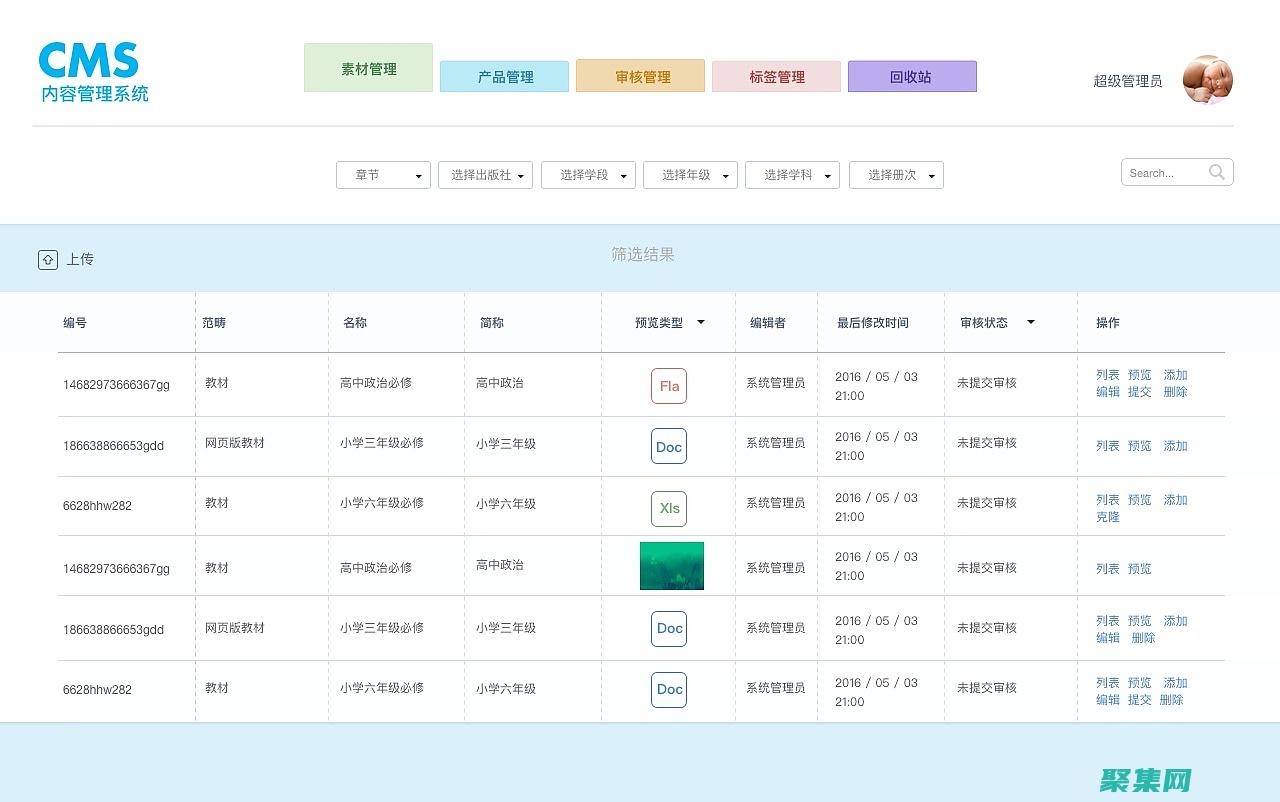Click the Fla preview type icon
The width and height of the screenshot is (1280, 802).
[669, 386]
